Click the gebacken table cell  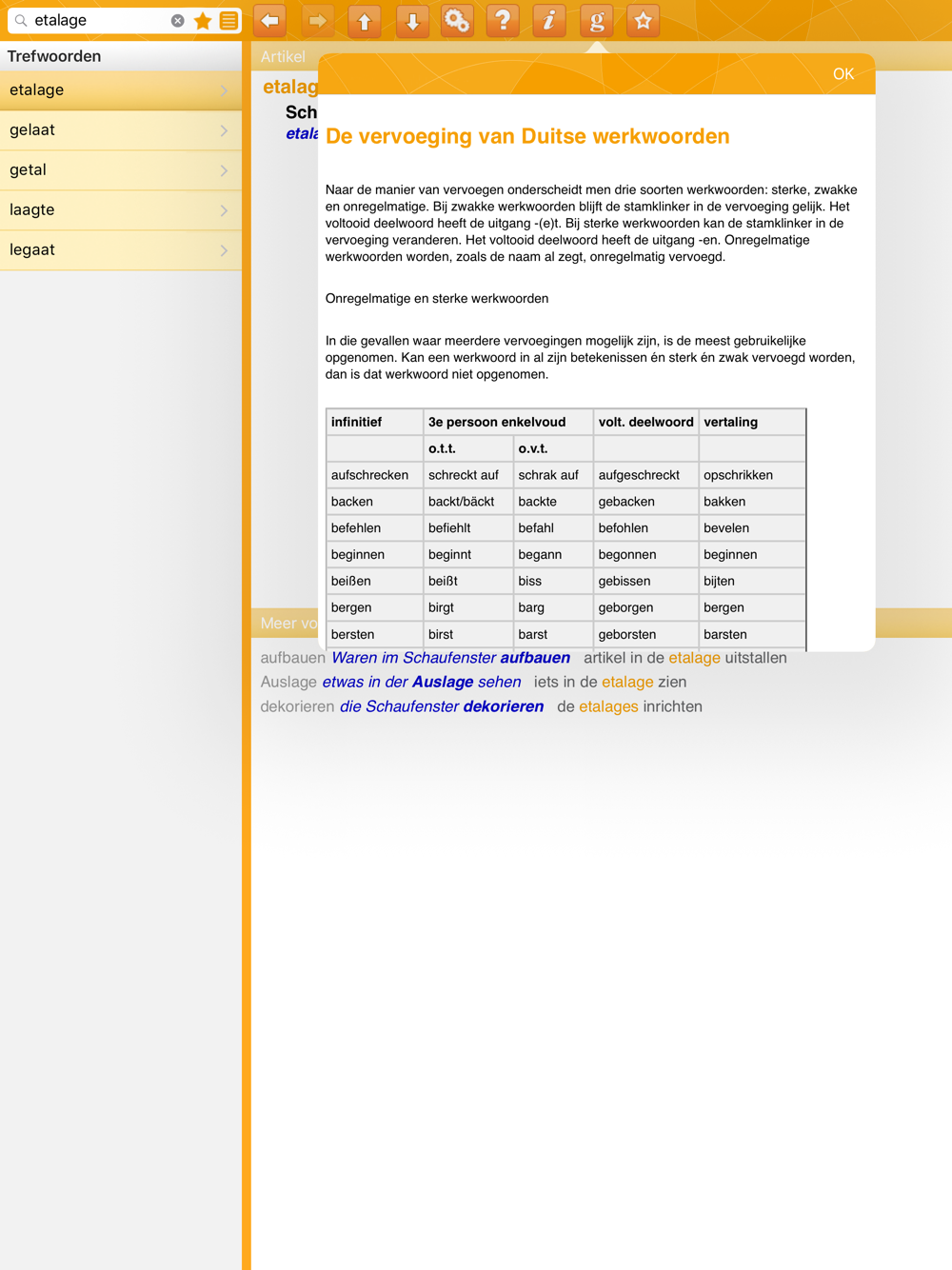[646, 502]
